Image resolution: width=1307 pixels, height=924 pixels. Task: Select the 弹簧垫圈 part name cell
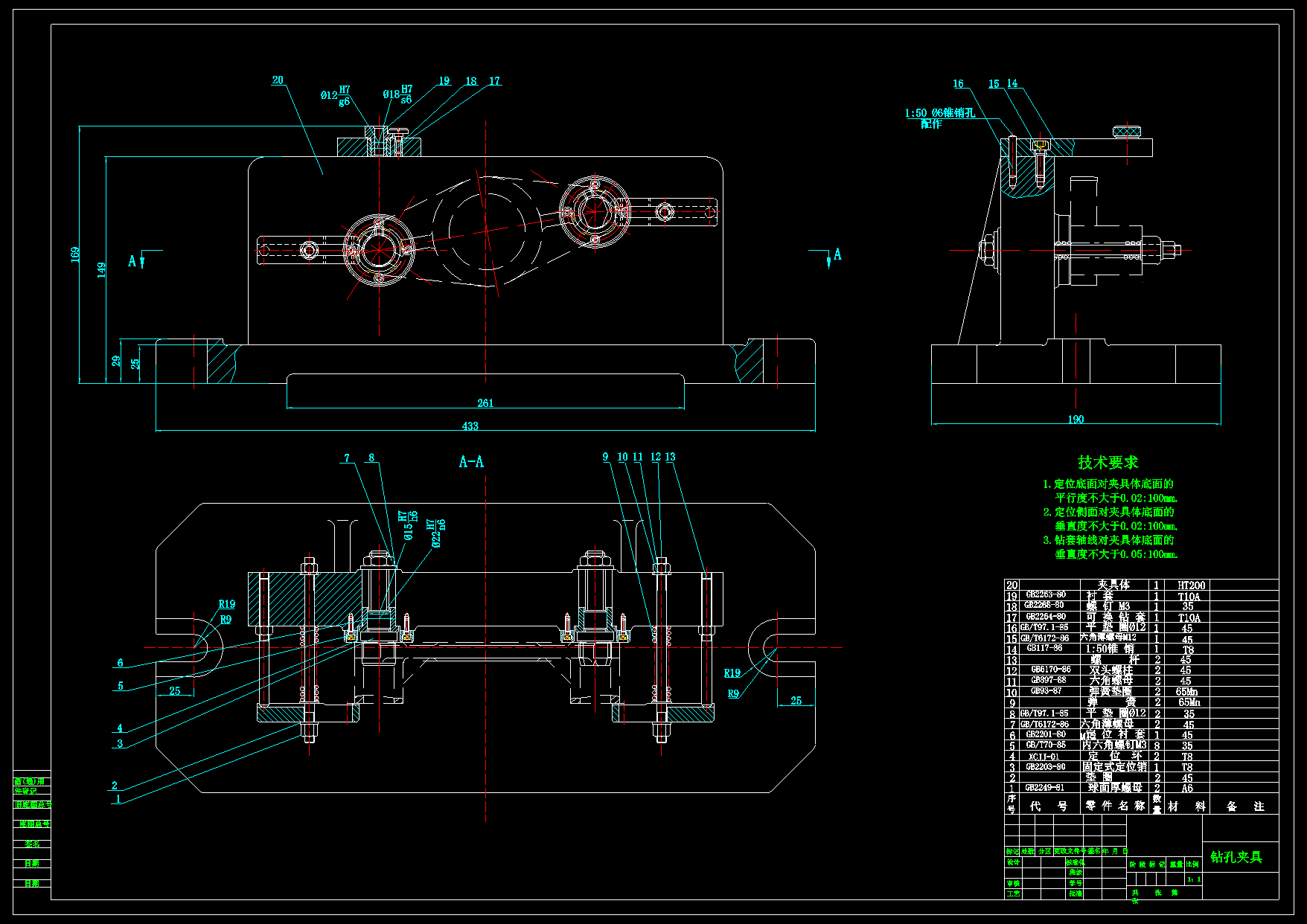coord(1111,692)
